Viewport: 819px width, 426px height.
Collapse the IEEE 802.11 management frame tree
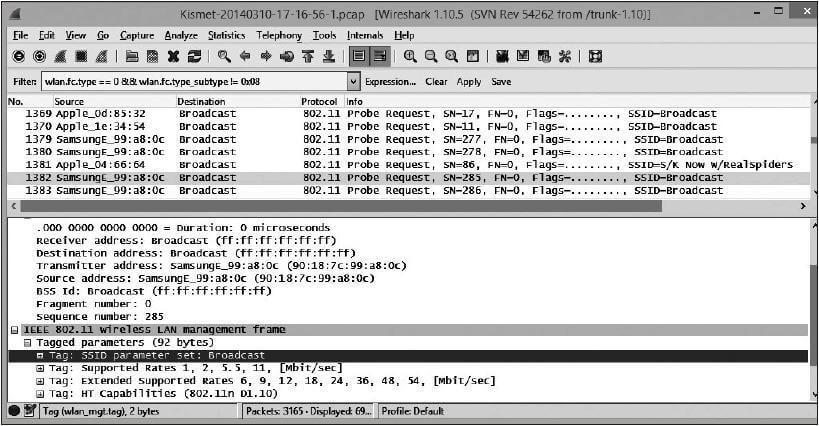click(14, 329)
